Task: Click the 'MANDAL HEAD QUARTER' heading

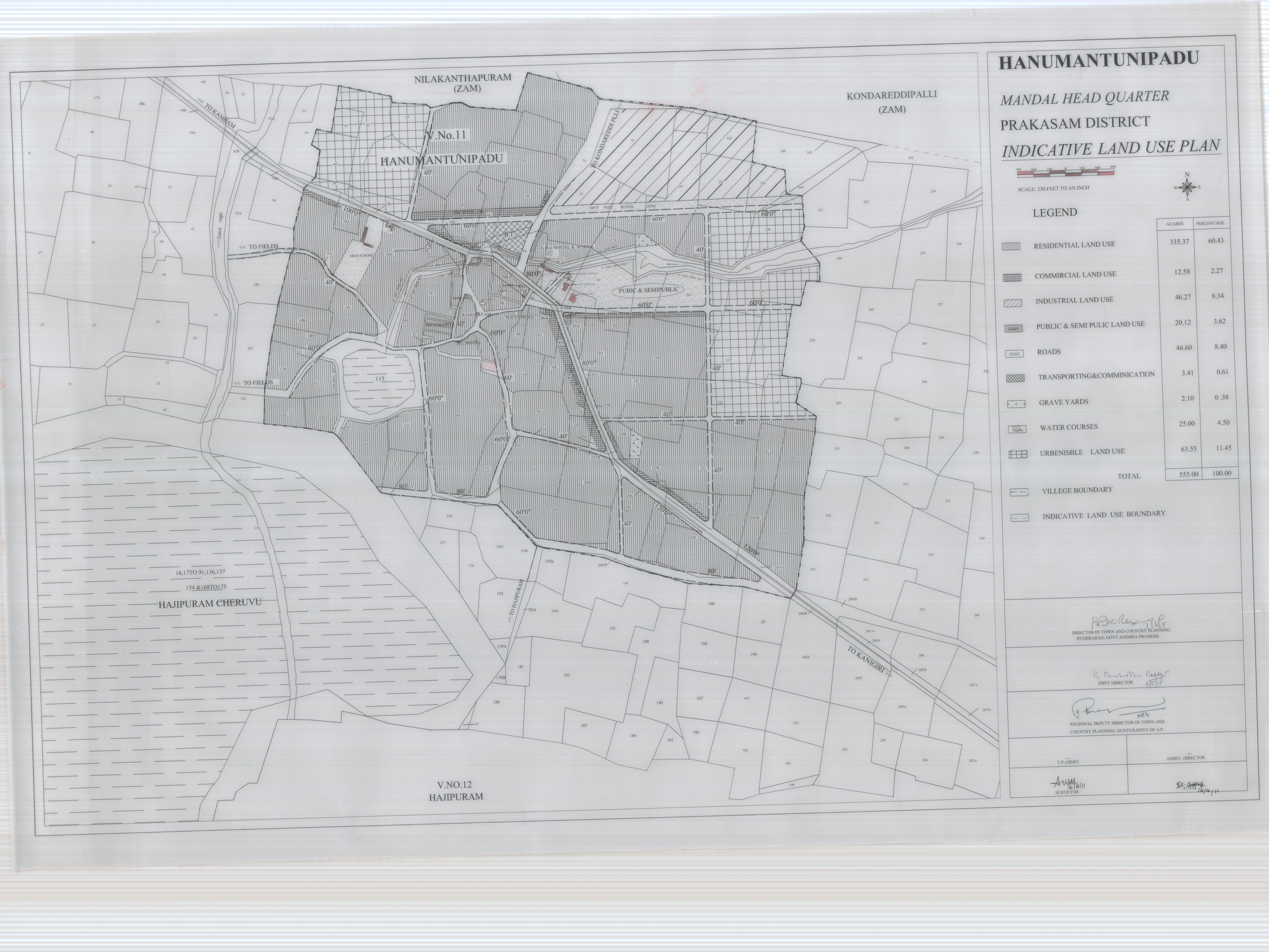Action: pyautogui.click(x=1085, y=98)
